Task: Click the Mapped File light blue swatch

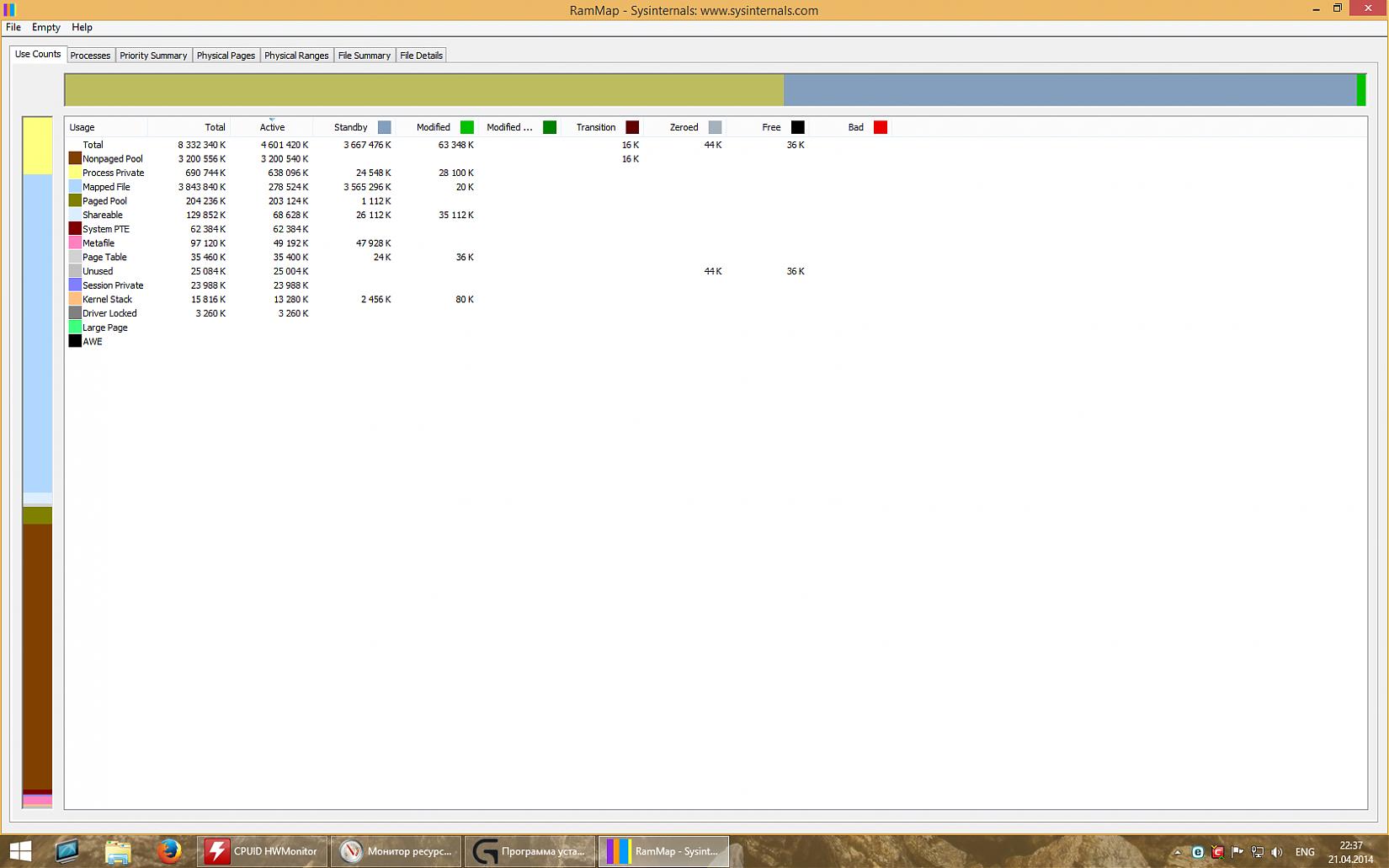Action: (x=75, y=187)
